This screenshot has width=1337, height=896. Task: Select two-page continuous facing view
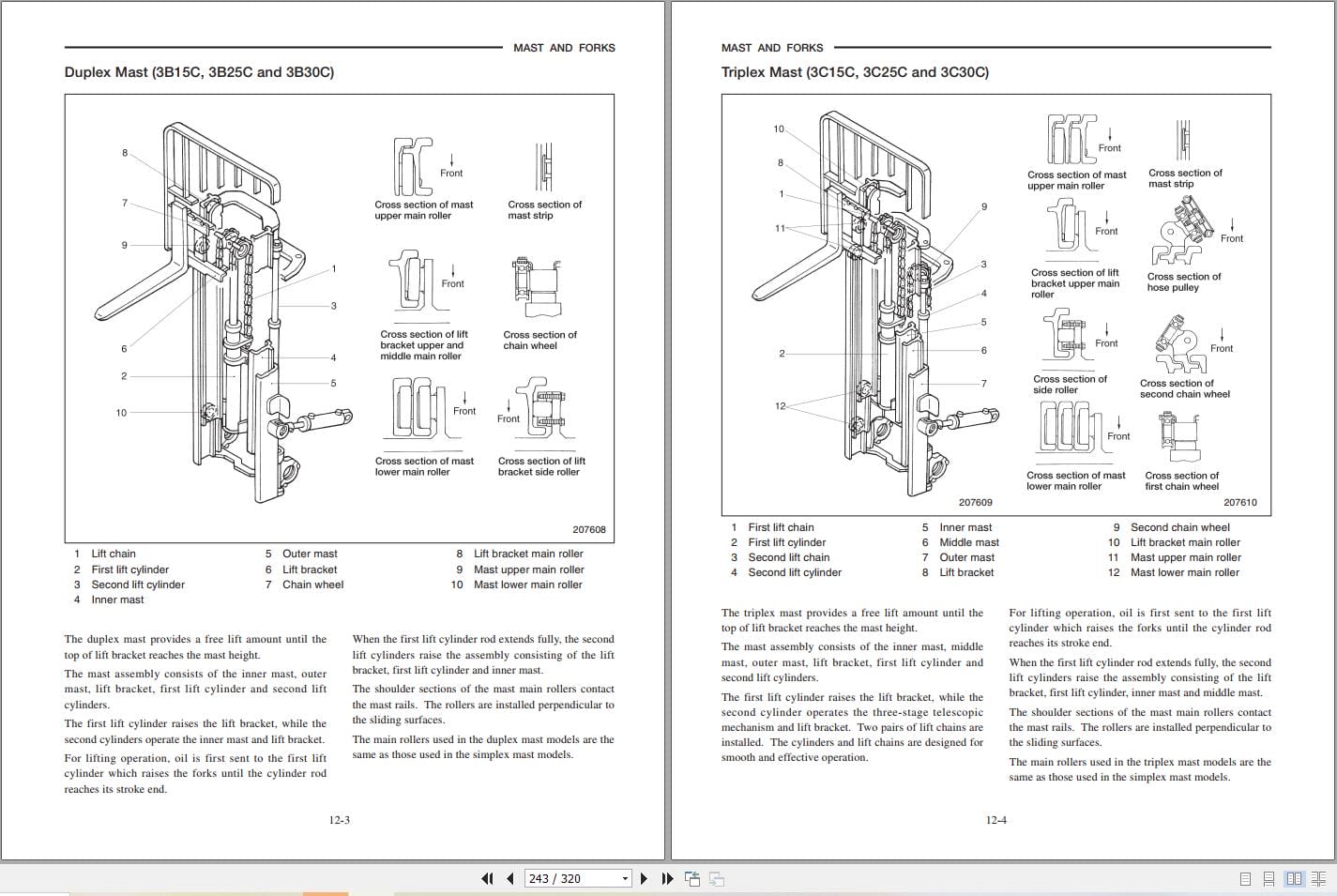tap(1319, 879)
